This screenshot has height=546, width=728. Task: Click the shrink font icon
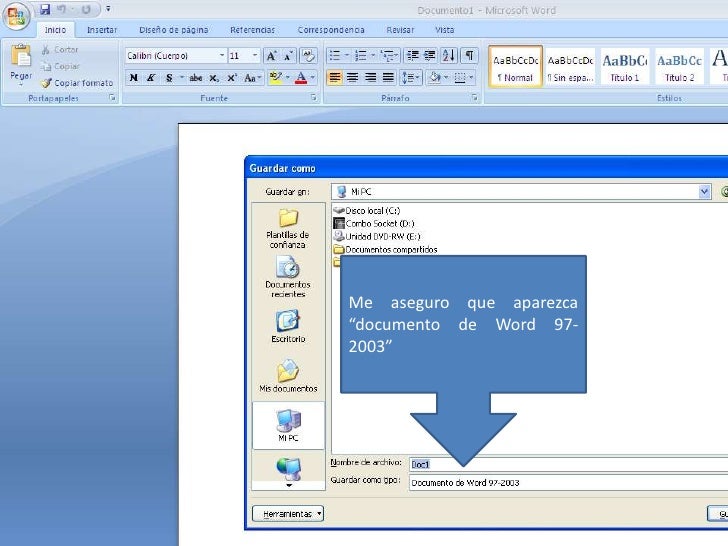pos(288,56)
